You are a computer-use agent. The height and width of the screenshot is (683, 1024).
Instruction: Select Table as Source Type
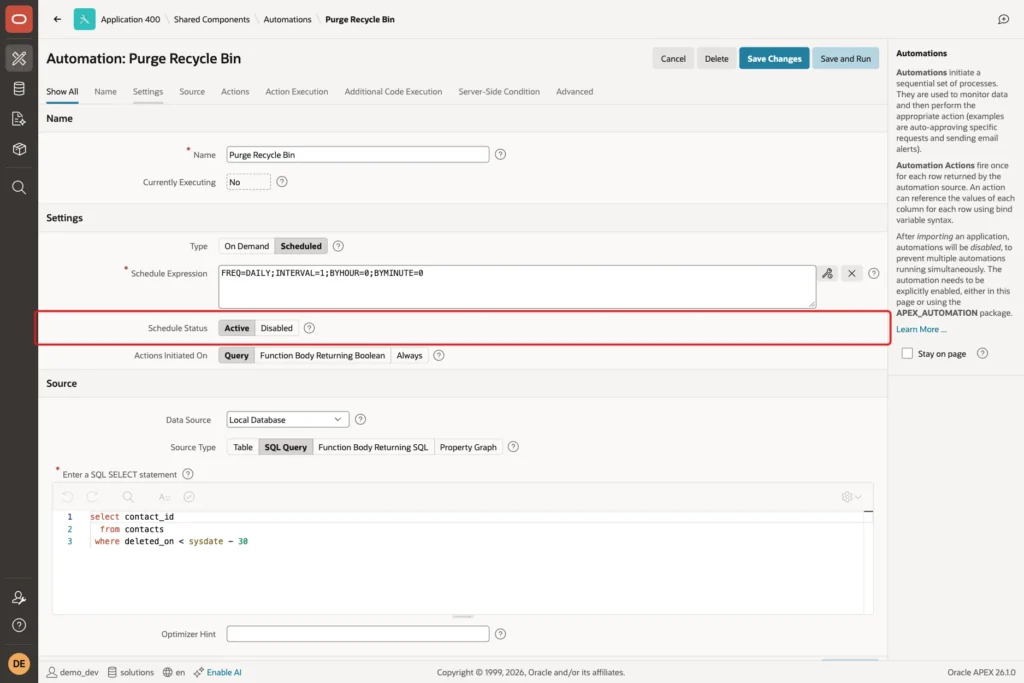pyautogui.click(x=243, y=447)
